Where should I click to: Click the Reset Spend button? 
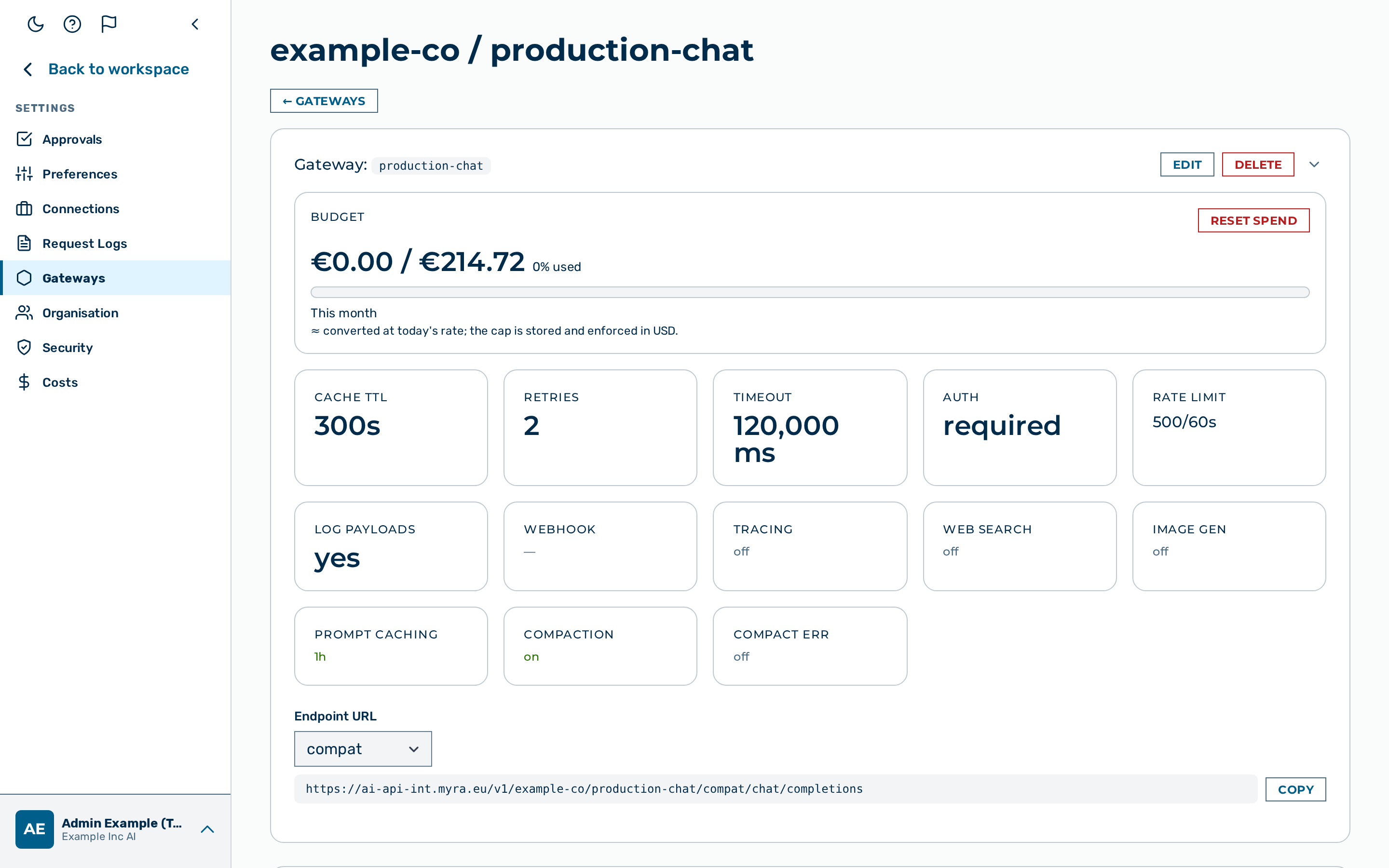(x=1253, y=220)
